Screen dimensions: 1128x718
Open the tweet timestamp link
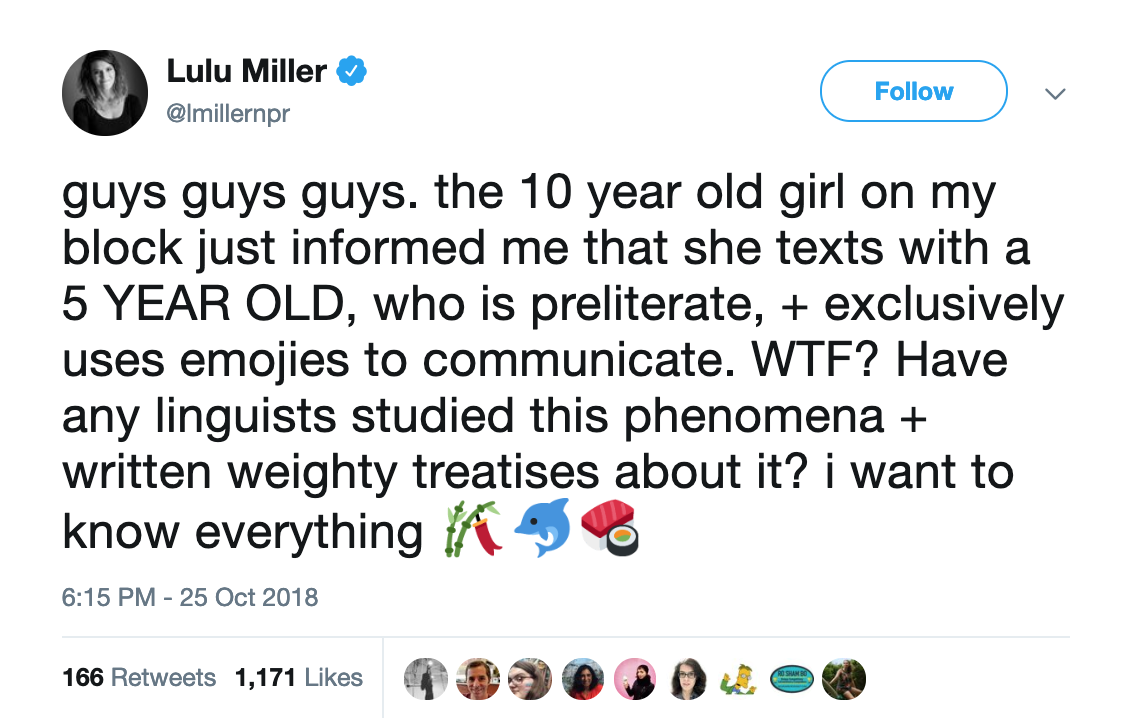[188, 596]
